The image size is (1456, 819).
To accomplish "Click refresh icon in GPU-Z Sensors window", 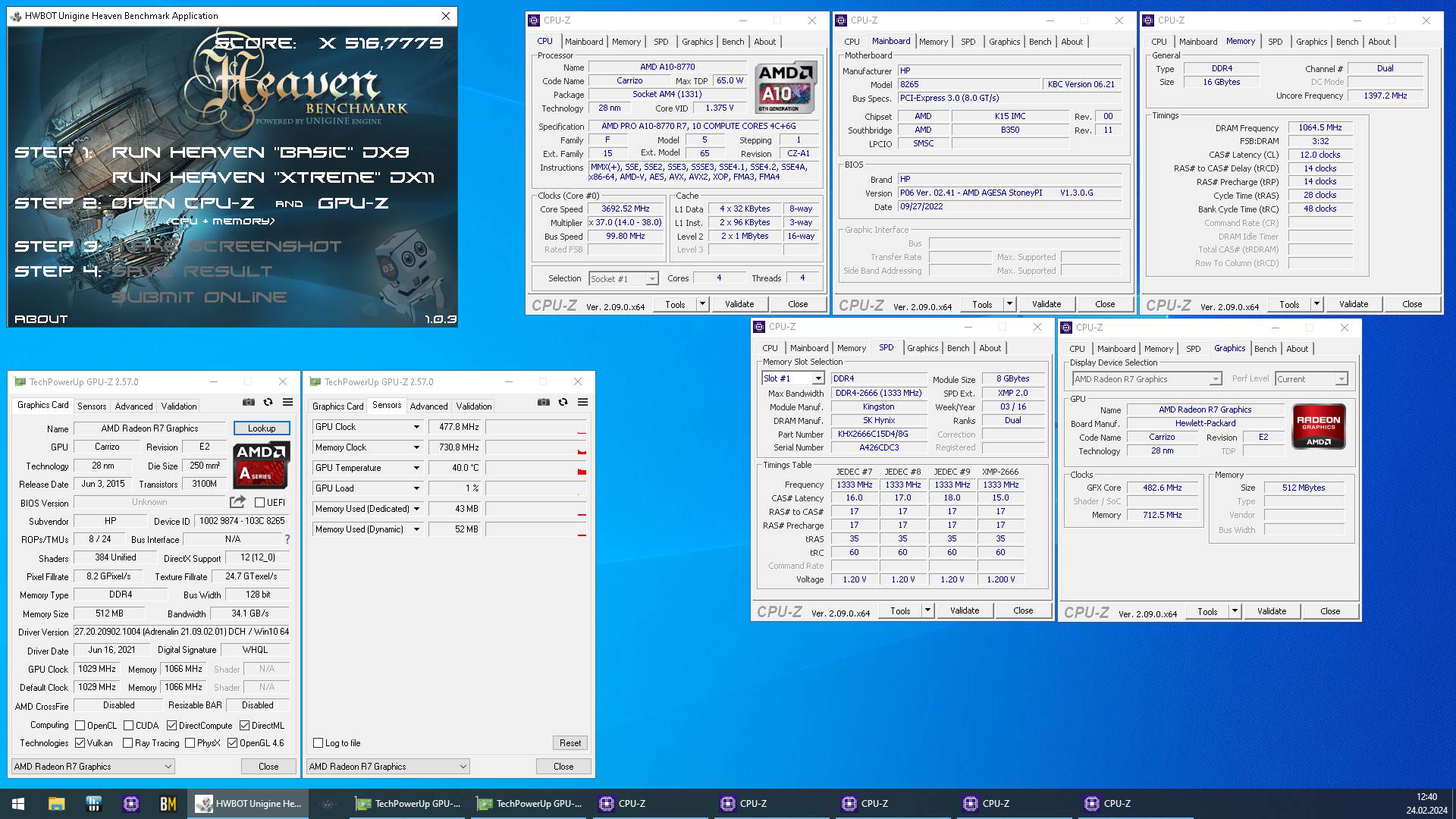I will (563, 403).
